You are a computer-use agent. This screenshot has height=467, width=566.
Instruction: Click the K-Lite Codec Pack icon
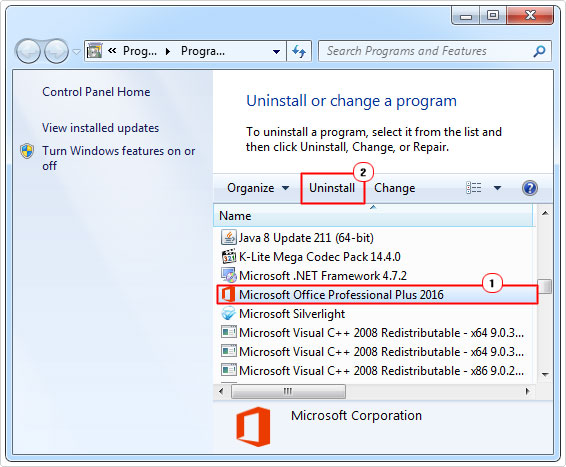[x=228, y=257]
